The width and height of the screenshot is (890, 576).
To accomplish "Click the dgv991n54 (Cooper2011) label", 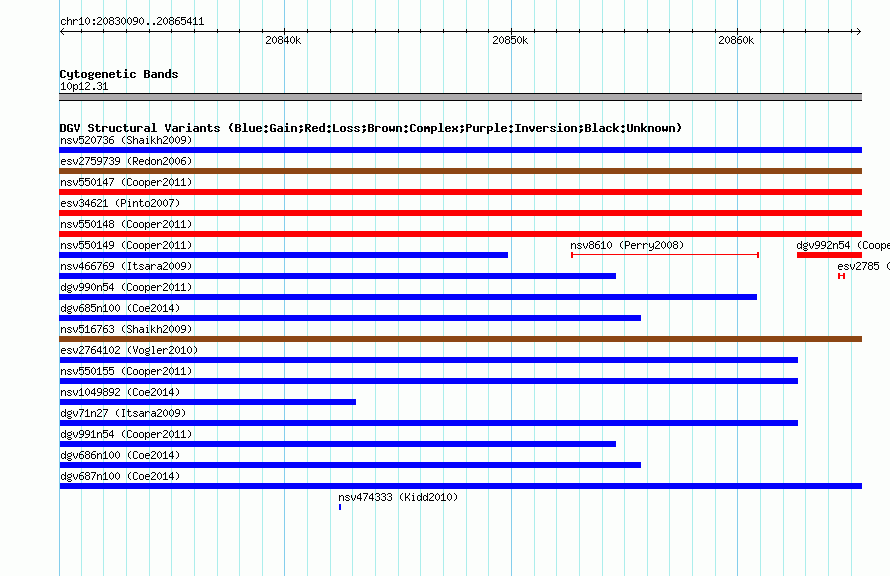I will tap(126, 434).
